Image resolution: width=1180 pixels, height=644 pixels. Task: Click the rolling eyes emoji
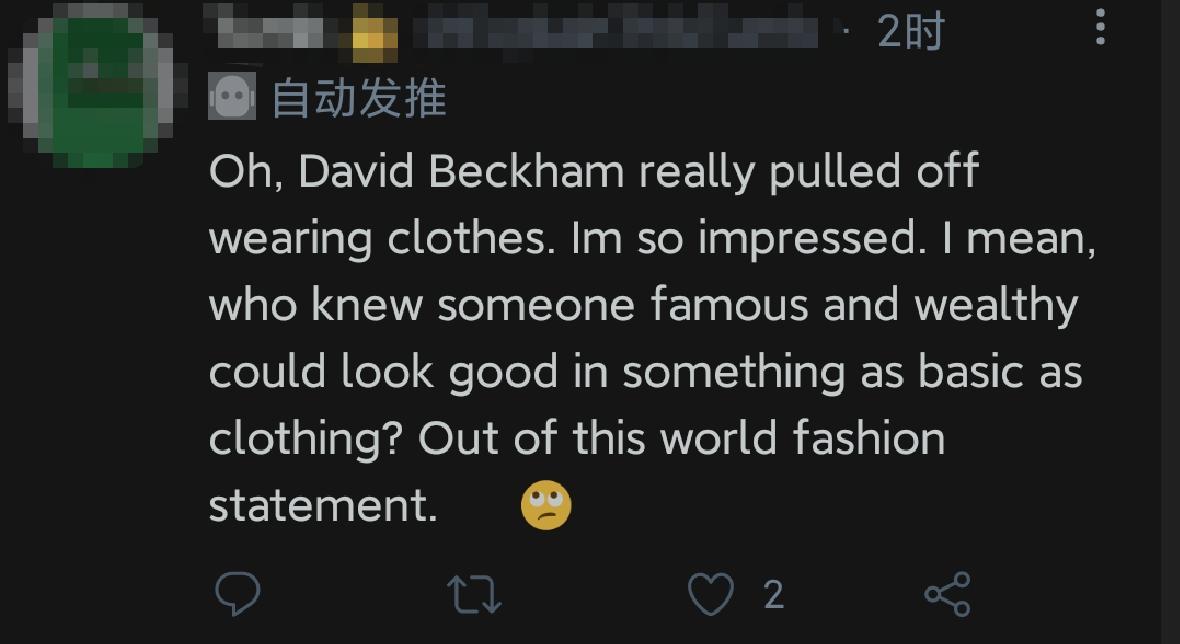[x=546, y=505]
